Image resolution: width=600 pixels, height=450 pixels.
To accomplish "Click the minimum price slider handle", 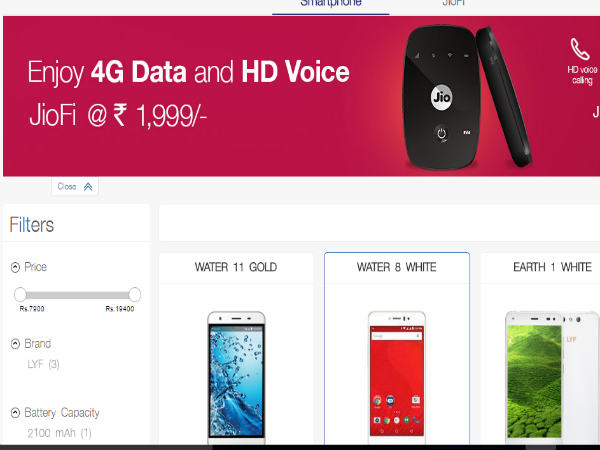I will click(20, 295).
